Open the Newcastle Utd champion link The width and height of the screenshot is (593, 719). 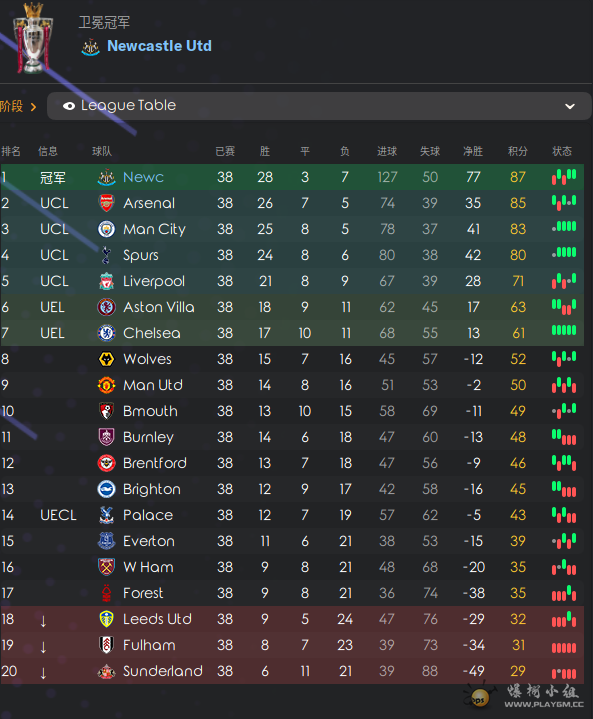tap(159, 46)
